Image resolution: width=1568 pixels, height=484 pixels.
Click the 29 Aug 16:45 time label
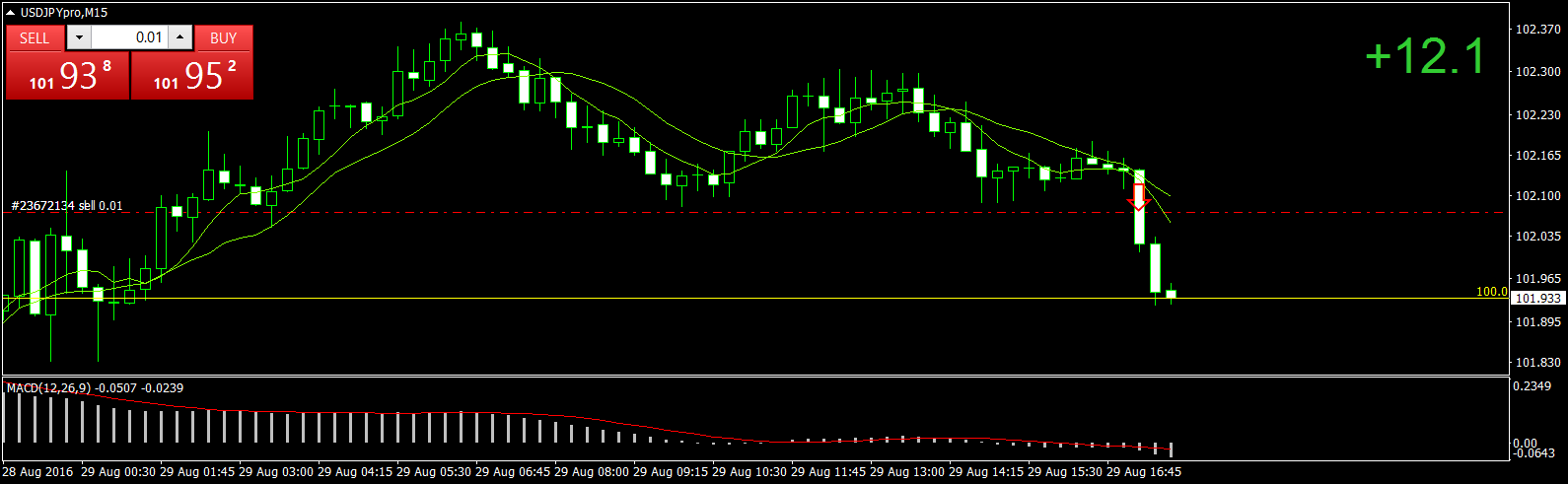(1144, 472)
